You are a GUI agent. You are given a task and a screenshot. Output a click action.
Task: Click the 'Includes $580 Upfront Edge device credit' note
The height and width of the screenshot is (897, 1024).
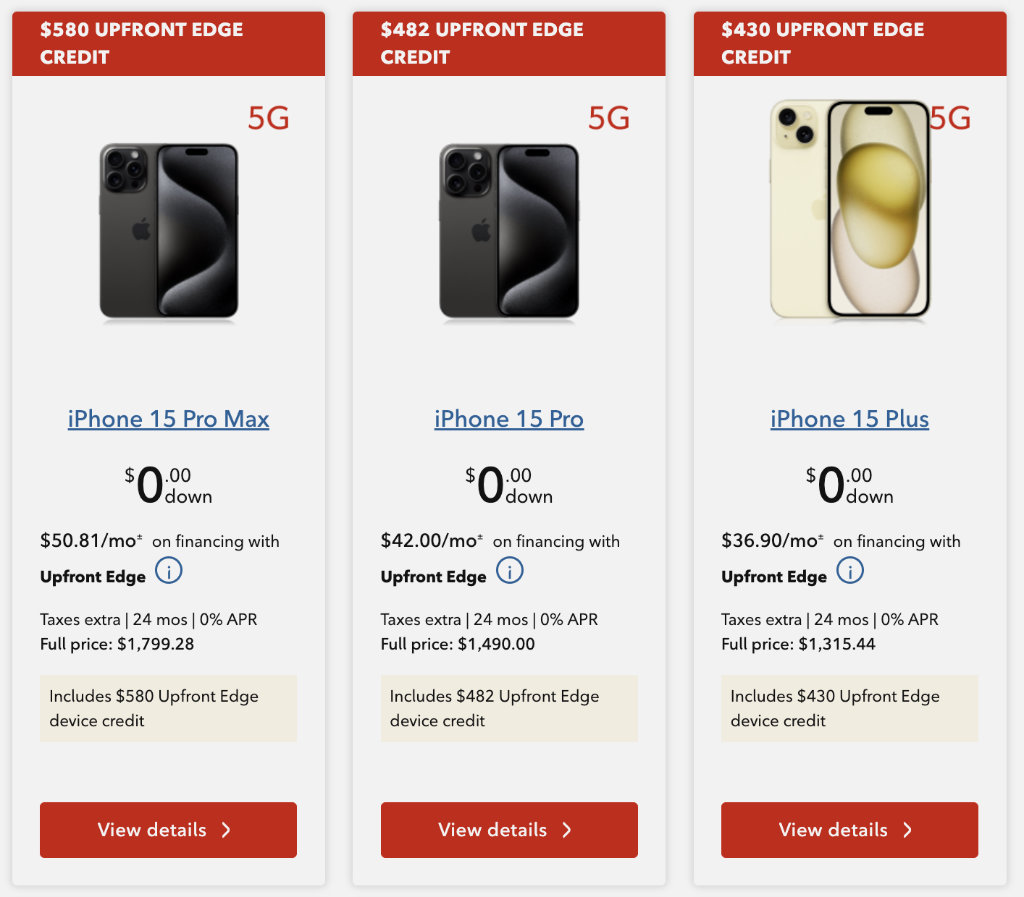tap(168, 708)
